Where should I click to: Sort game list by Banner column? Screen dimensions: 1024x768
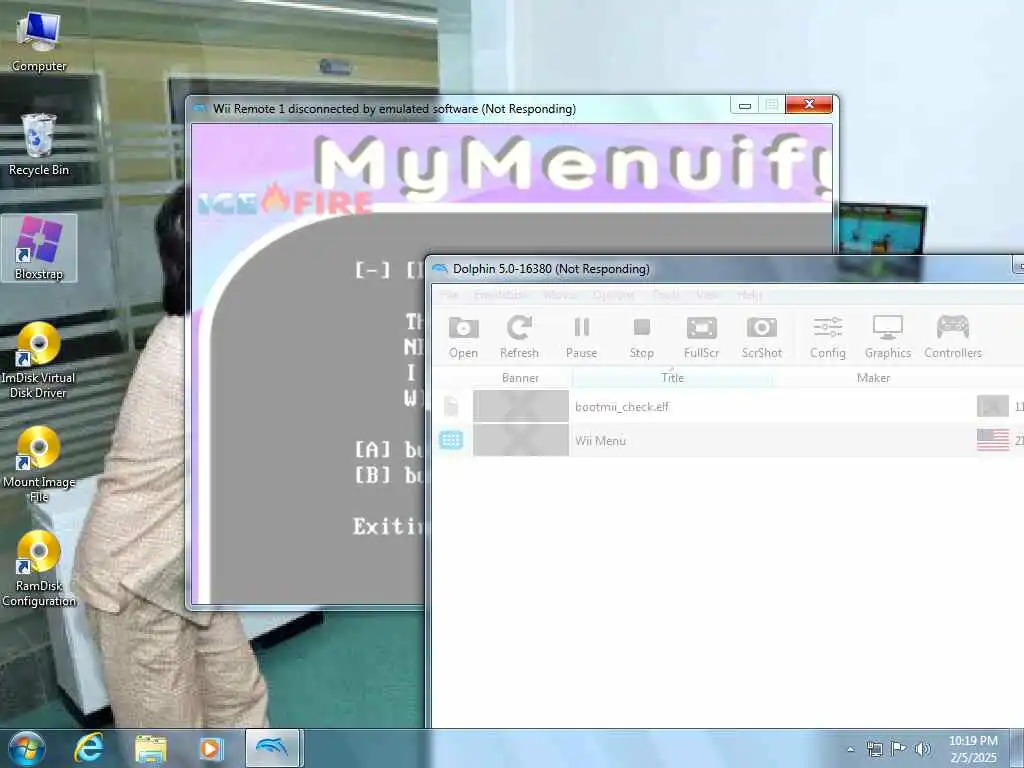tap(520, 377)
